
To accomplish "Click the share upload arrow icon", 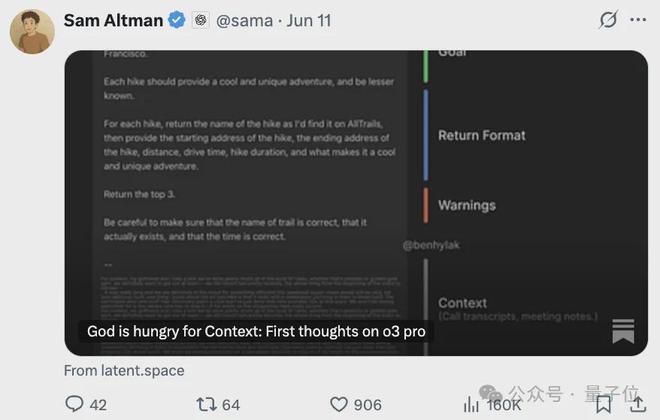I will pos(637,404).
